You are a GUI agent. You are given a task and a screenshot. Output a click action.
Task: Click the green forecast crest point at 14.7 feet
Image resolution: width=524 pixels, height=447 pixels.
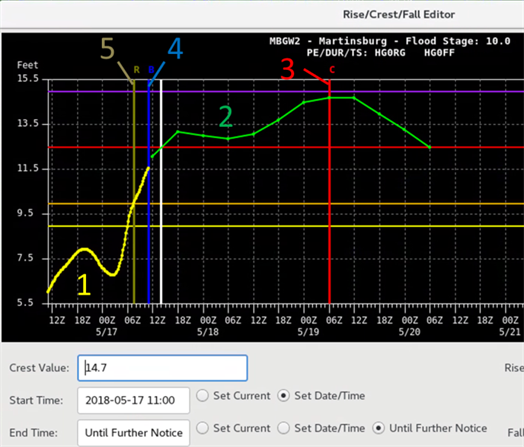[x=329, y=98]
